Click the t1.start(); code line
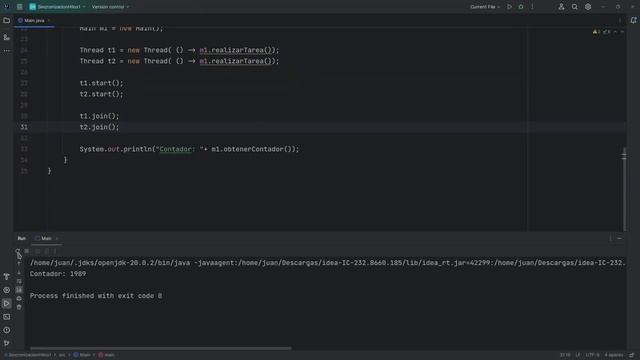The height and width of the screenshot is (360, 640). 101,83
